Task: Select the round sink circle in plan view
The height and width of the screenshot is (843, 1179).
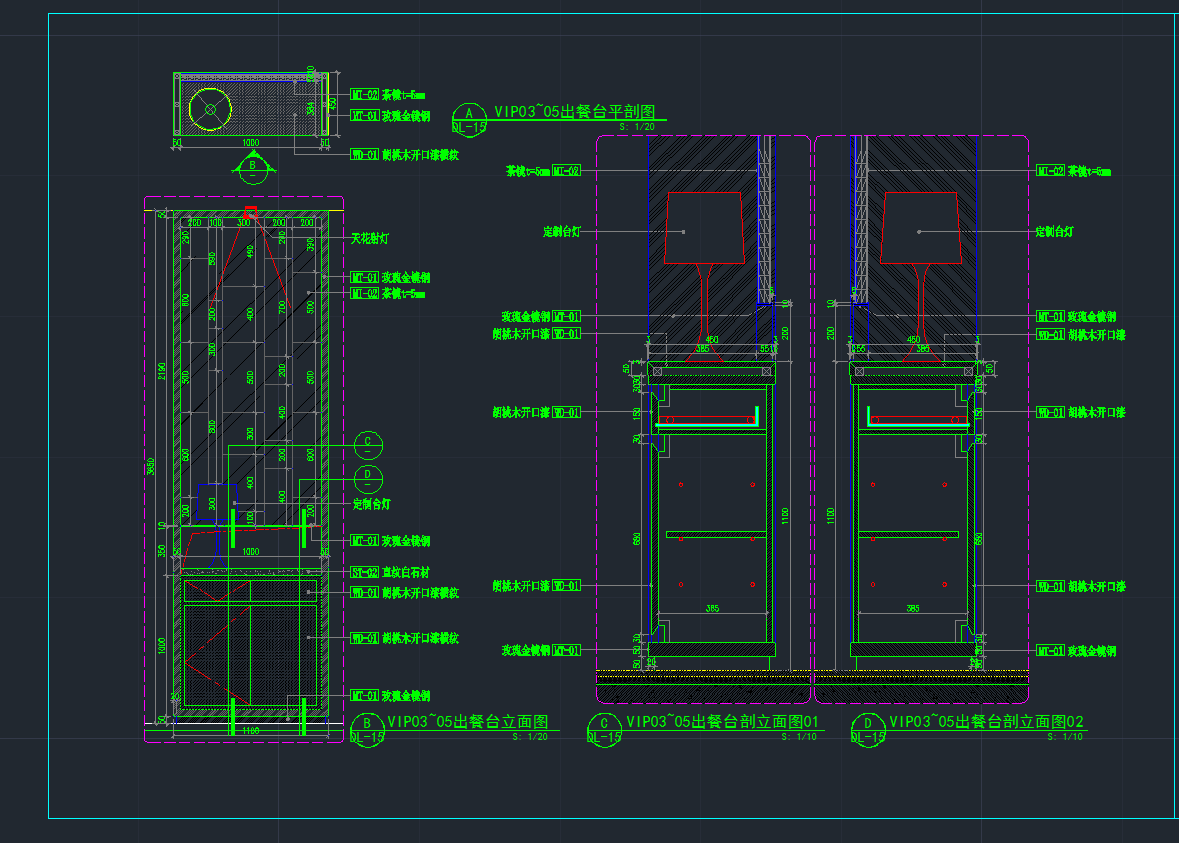Action: pyautogui.click(x=209, y=109)
